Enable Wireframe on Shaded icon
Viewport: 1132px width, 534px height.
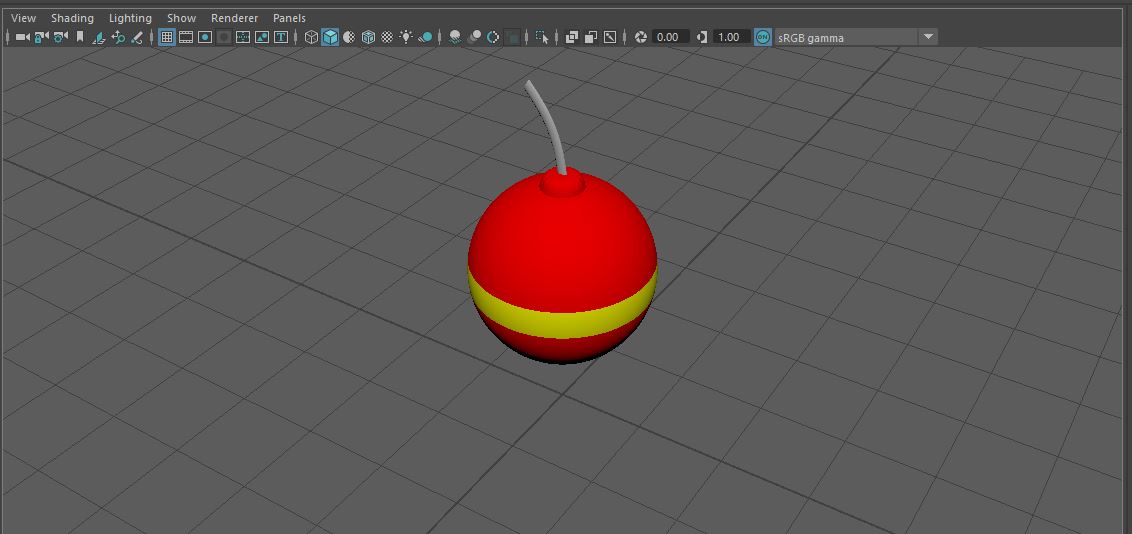pyautogui.click(x=368, y=37)
